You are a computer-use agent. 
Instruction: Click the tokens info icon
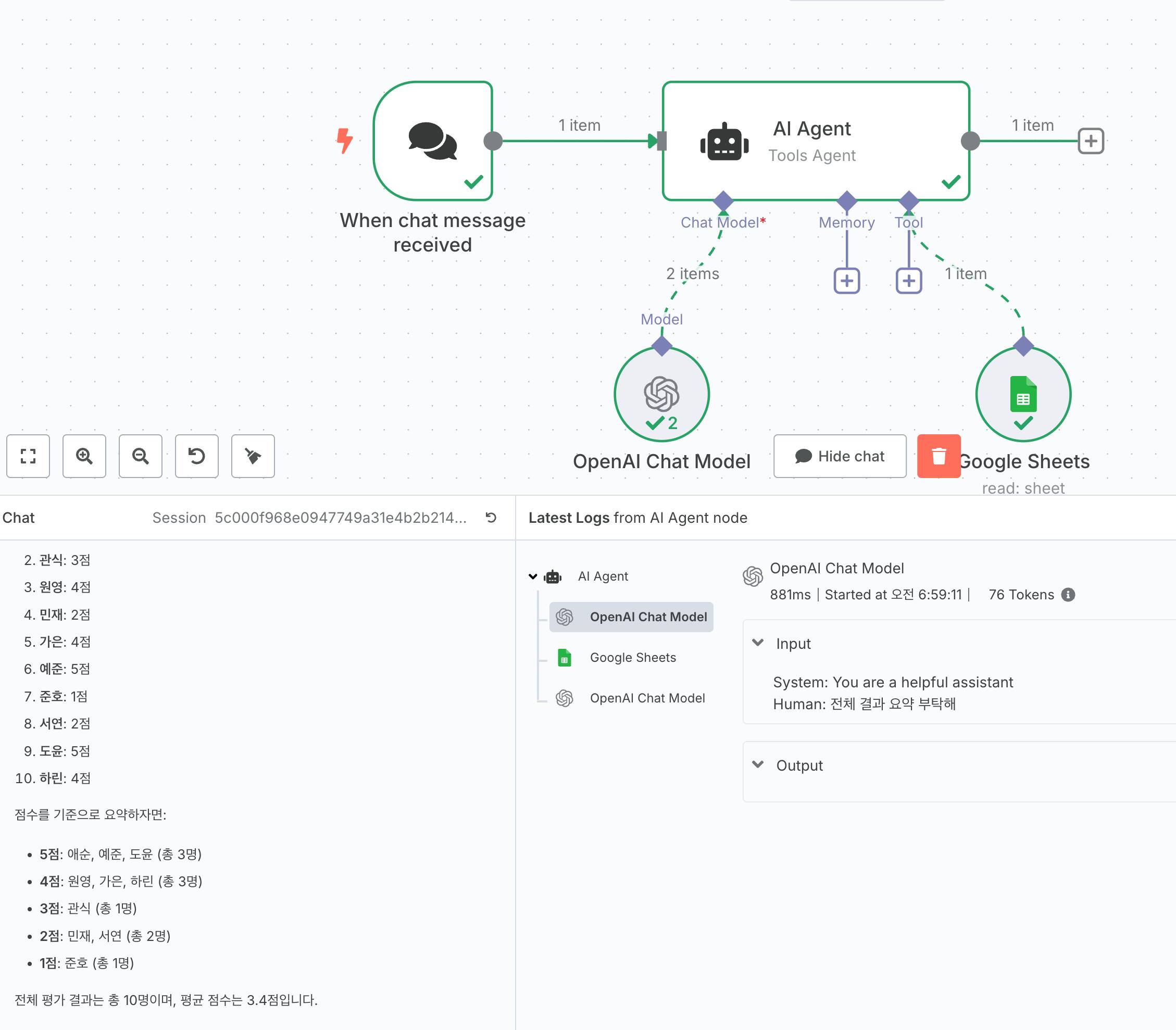pyautogui.click(x=1068, y=594)
